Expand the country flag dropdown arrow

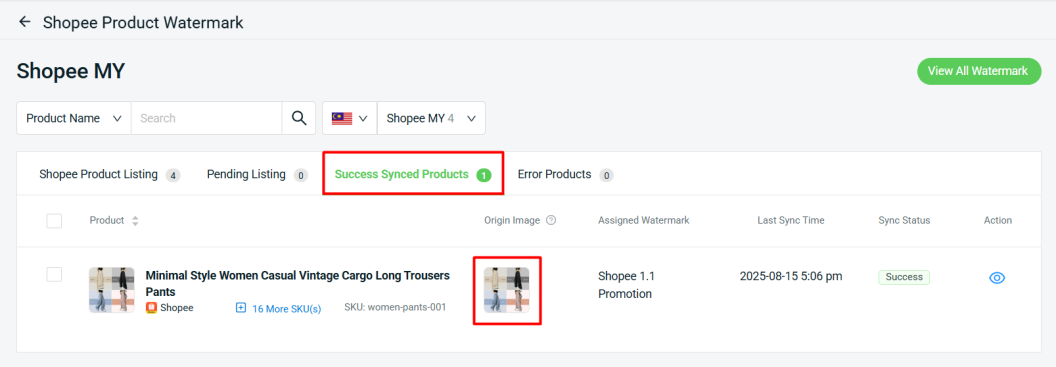(x=363, y=119)
